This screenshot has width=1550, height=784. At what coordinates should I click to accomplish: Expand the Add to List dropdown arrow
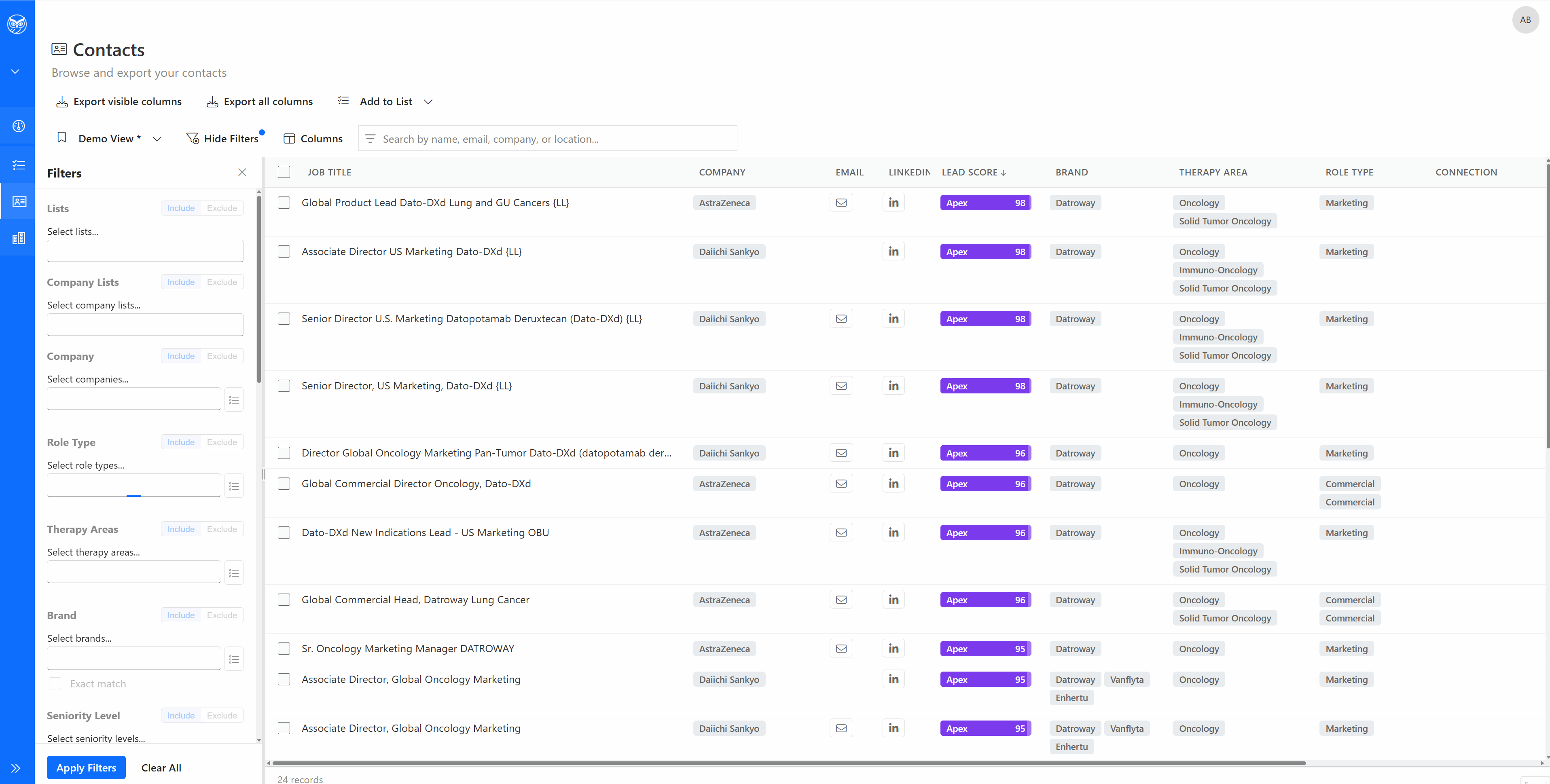click(428, 101)
